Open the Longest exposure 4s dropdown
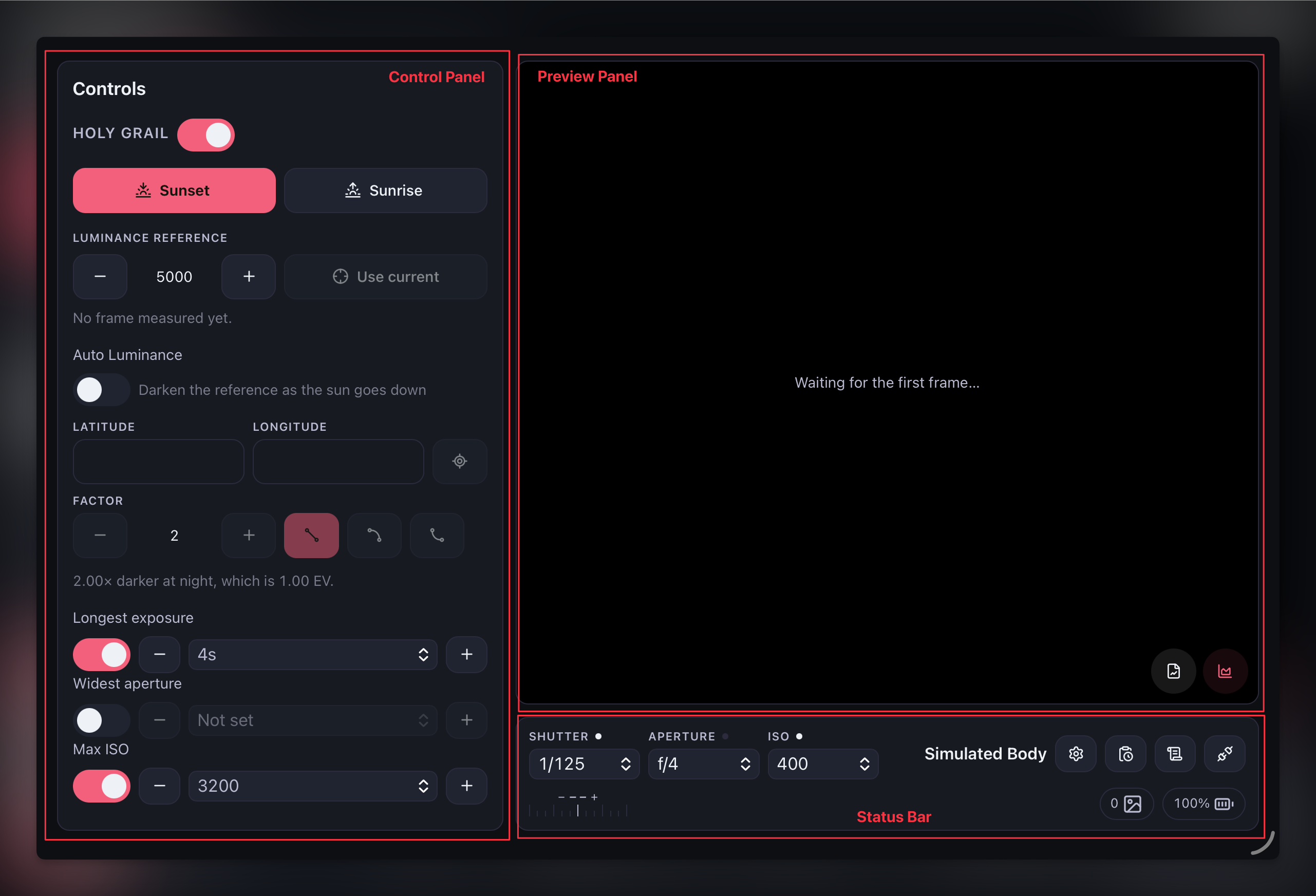The width and height of the screenshot is (1316, 896). coord(313,655)
